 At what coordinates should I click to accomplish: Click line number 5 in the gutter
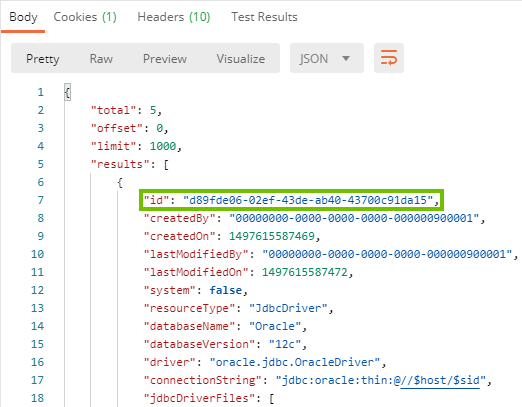click(40, 164)
